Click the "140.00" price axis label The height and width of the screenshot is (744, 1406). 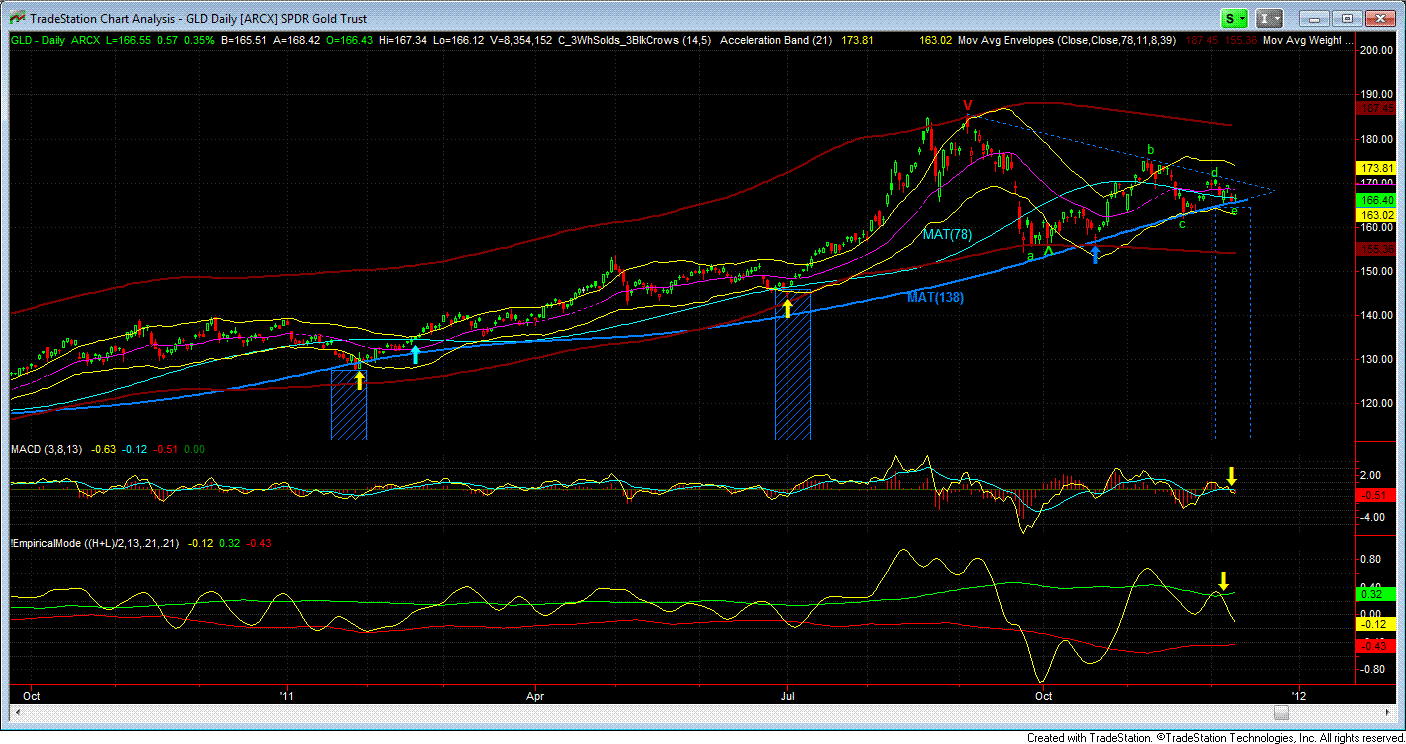point(1375,315)
